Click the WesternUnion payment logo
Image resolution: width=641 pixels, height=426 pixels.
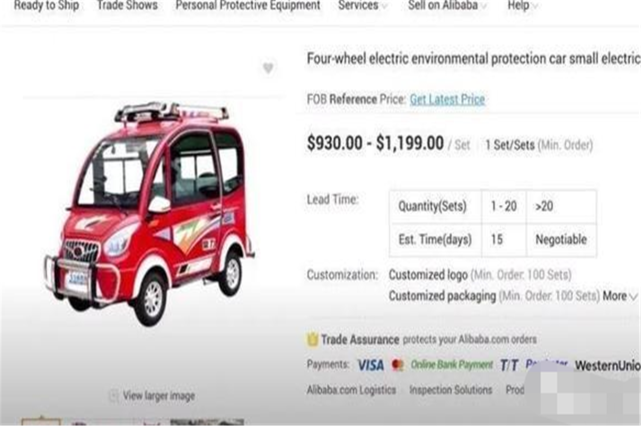tap(607, 365)
